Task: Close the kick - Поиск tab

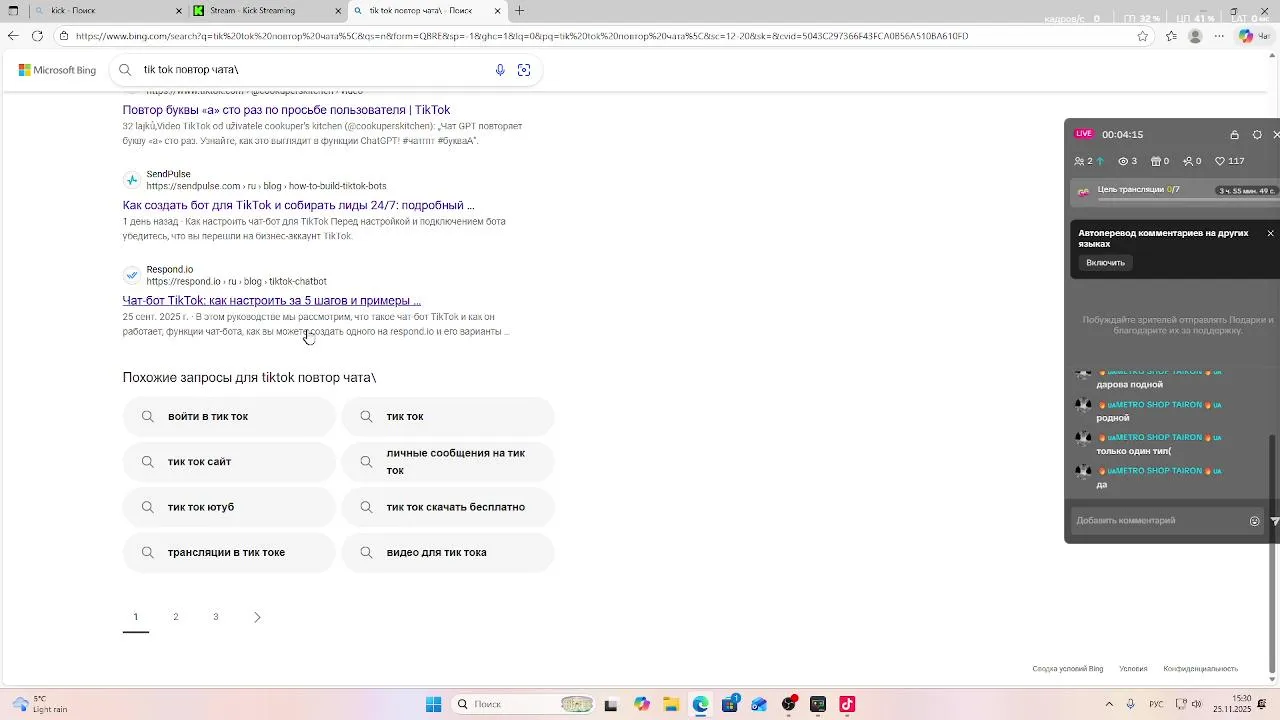Action: (x=180, y=11)
